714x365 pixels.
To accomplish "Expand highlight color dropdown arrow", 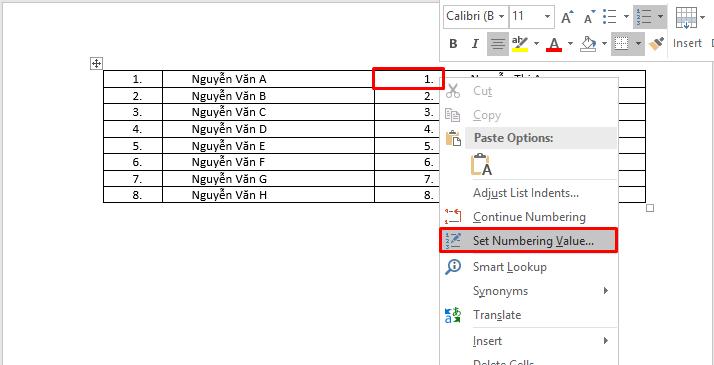I will coord(536,44).
